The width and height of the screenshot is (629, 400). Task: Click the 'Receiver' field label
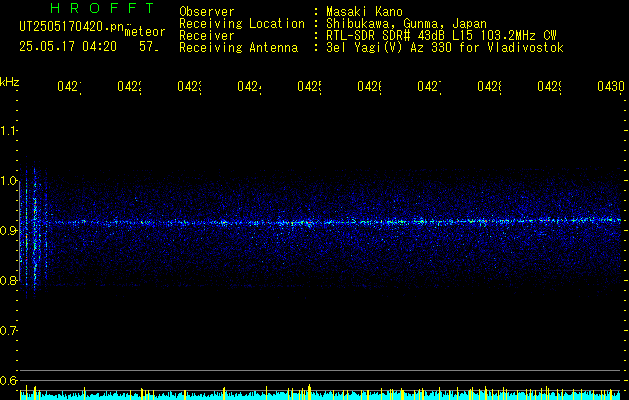[x=207, y=36]
